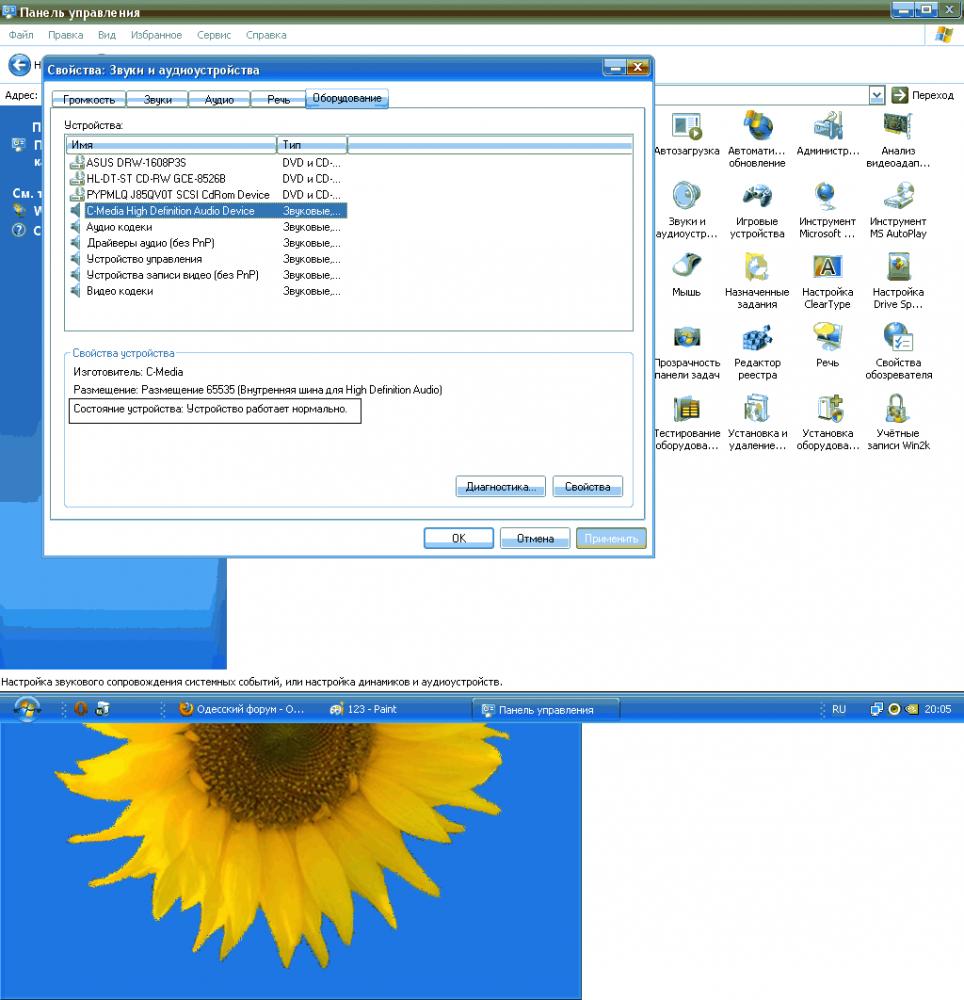964x1000 pixels.
Task: Open Настройка ClearType icon
Action: [827, 268]
